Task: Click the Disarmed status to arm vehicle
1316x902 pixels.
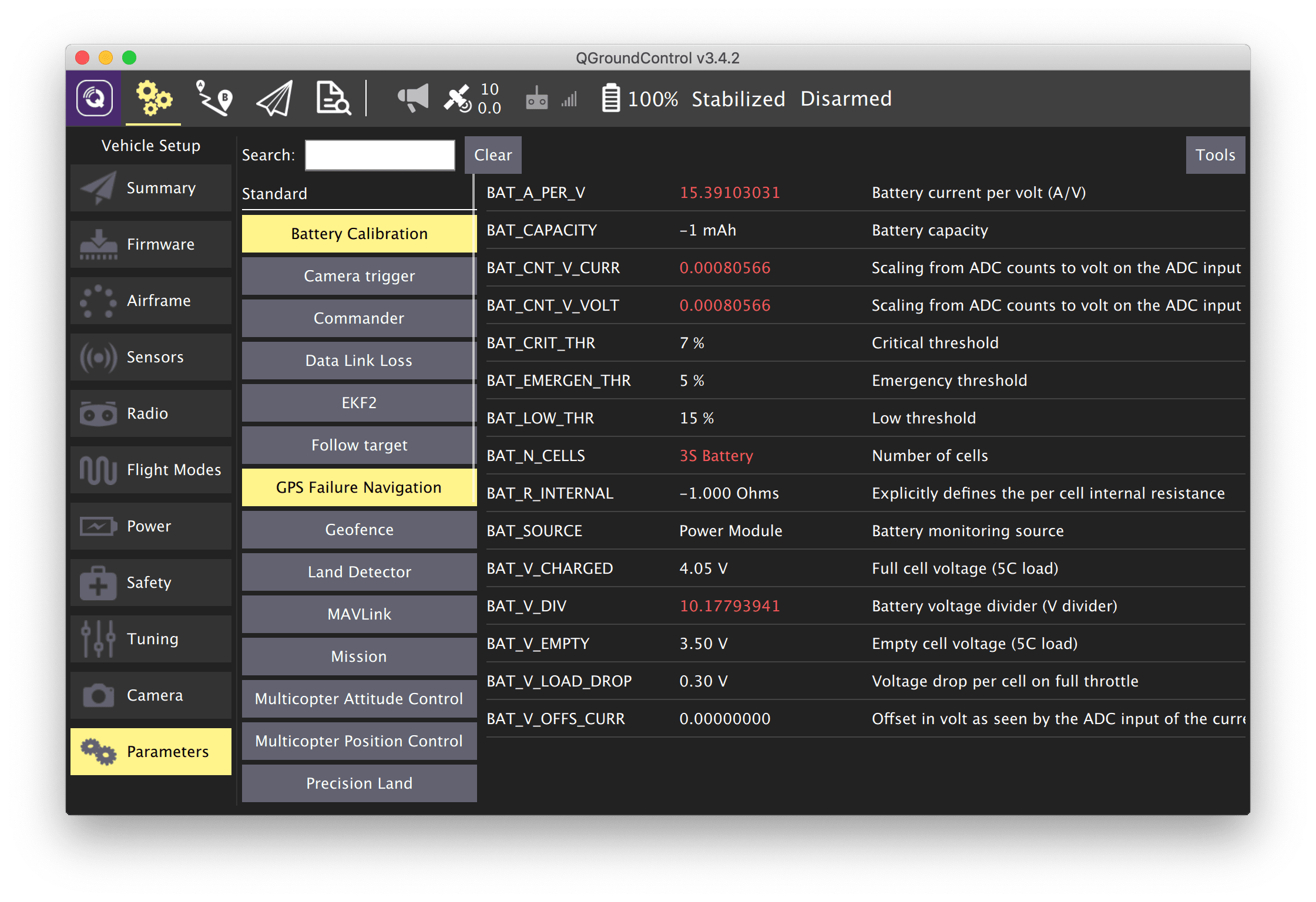Action: tap(846, 99)
